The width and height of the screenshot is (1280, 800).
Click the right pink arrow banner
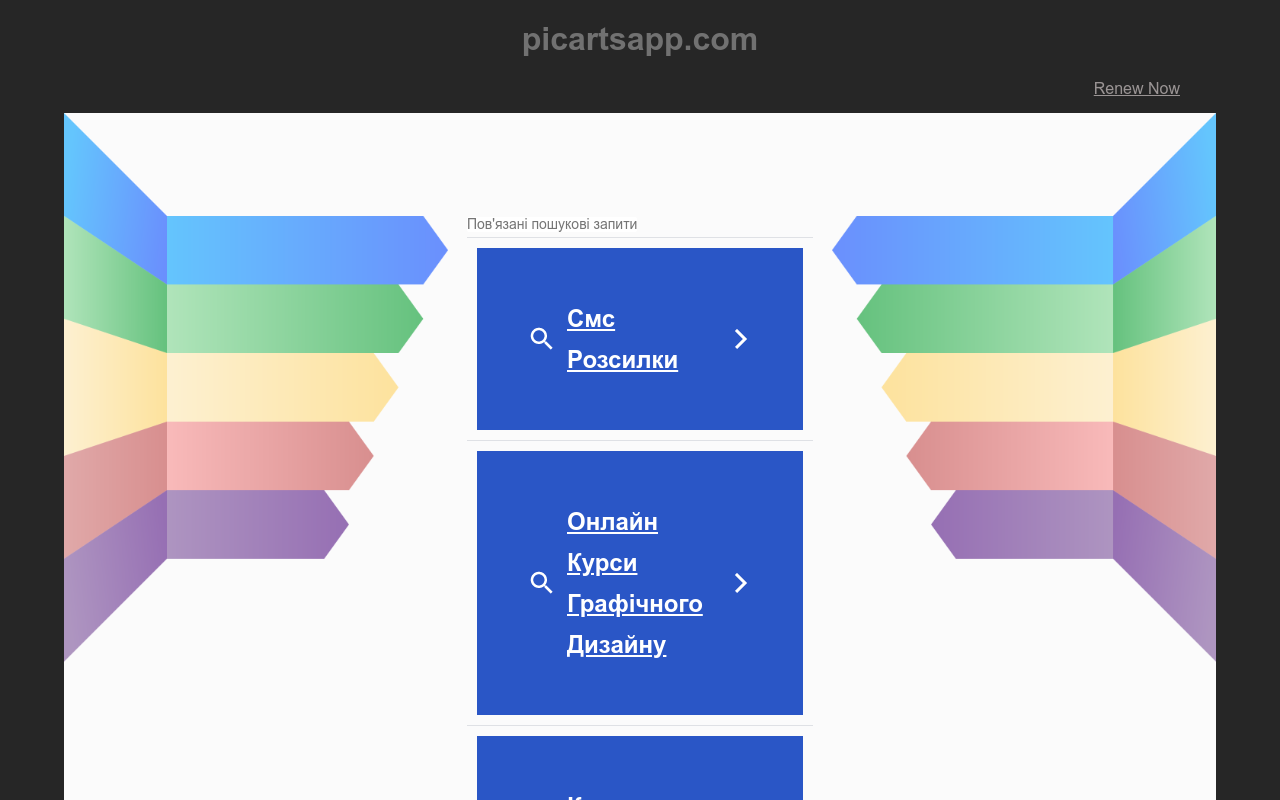coord(1010,456)
